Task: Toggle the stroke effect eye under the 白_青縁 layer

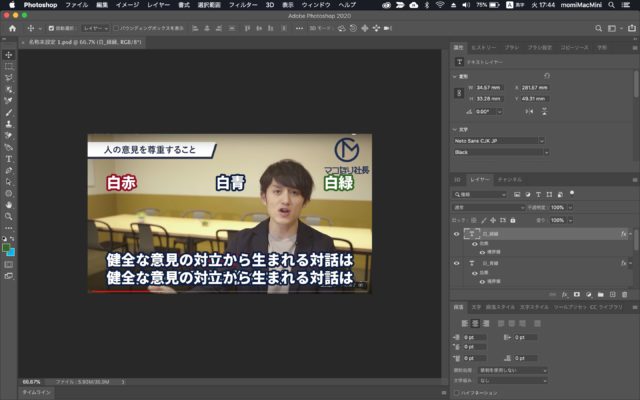Action: pyautogui.click(x=482, y=282)
